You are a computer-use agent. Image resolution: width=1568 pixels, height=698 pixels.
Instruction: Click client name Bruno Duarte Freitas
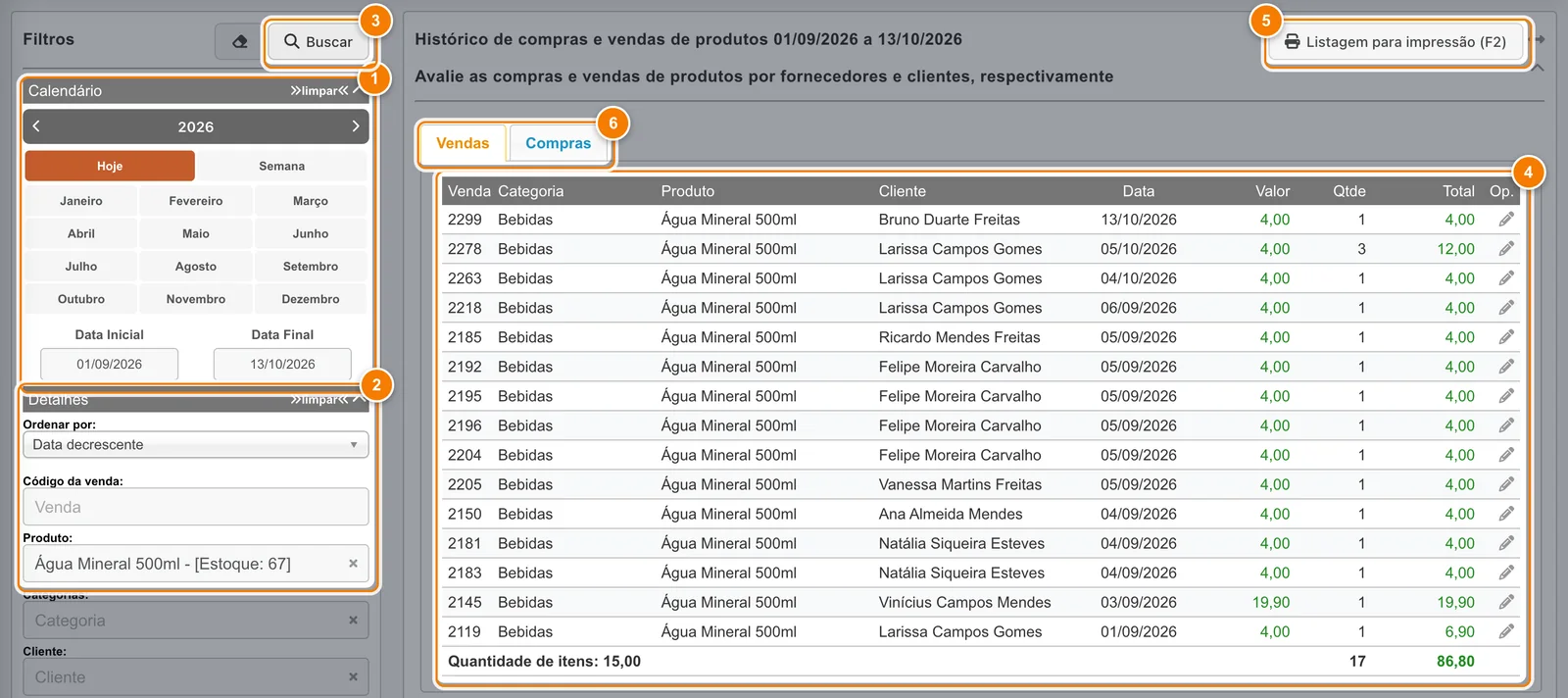[x=950, y=220]
